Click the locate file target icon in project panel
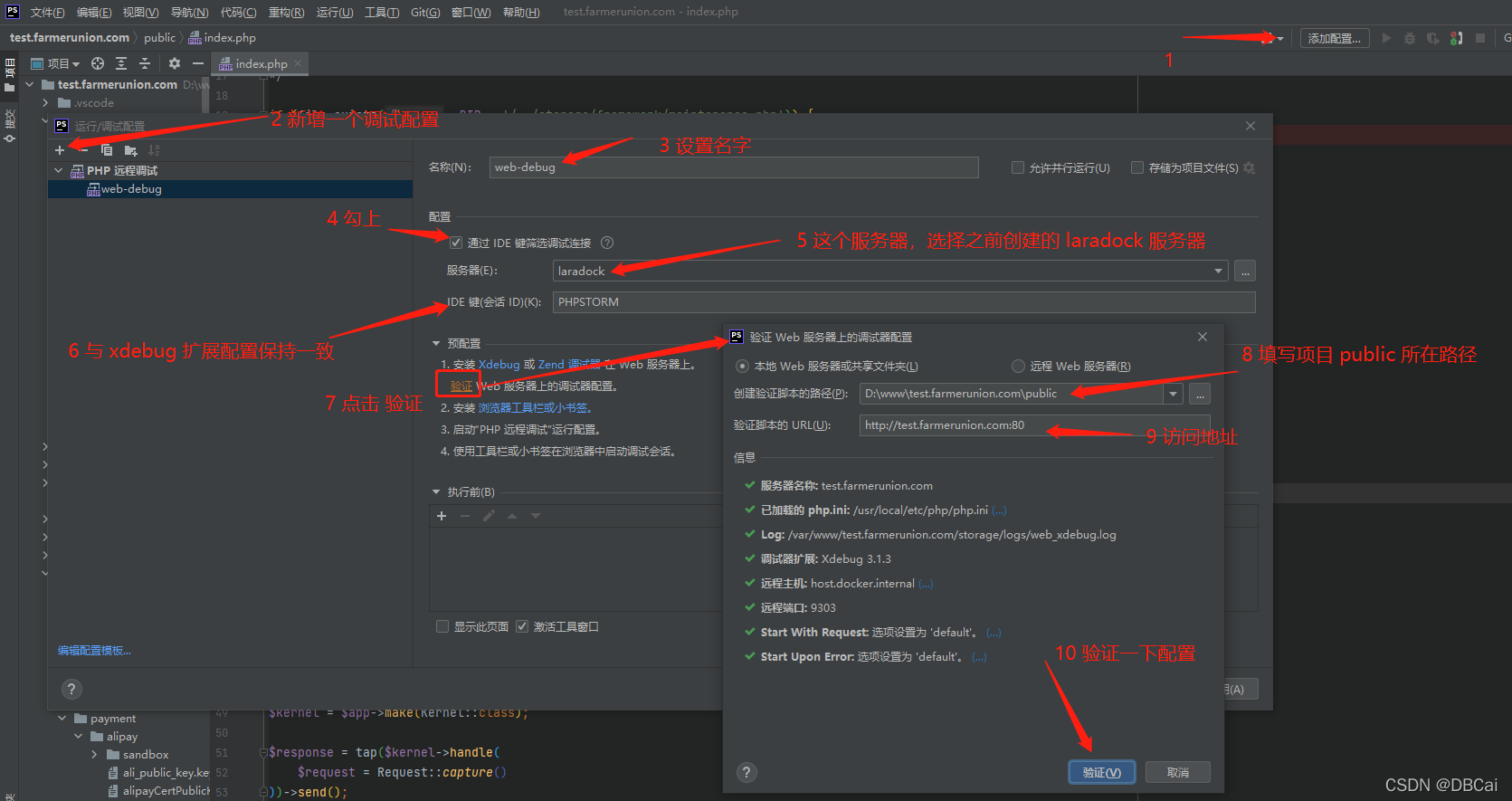This screenshot has width=1512, height=801. [x=98, y=63]
